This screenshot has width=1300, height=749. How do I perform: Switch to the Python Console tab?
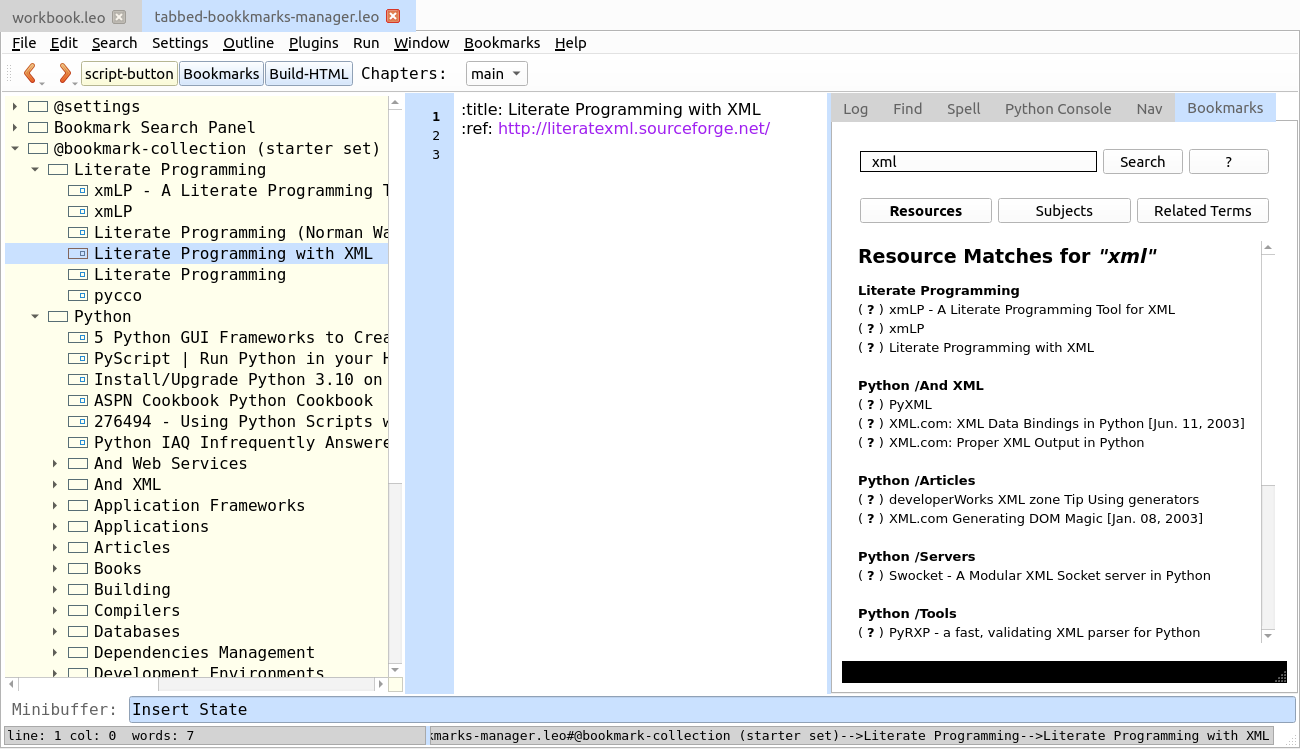coord(1057,108)
